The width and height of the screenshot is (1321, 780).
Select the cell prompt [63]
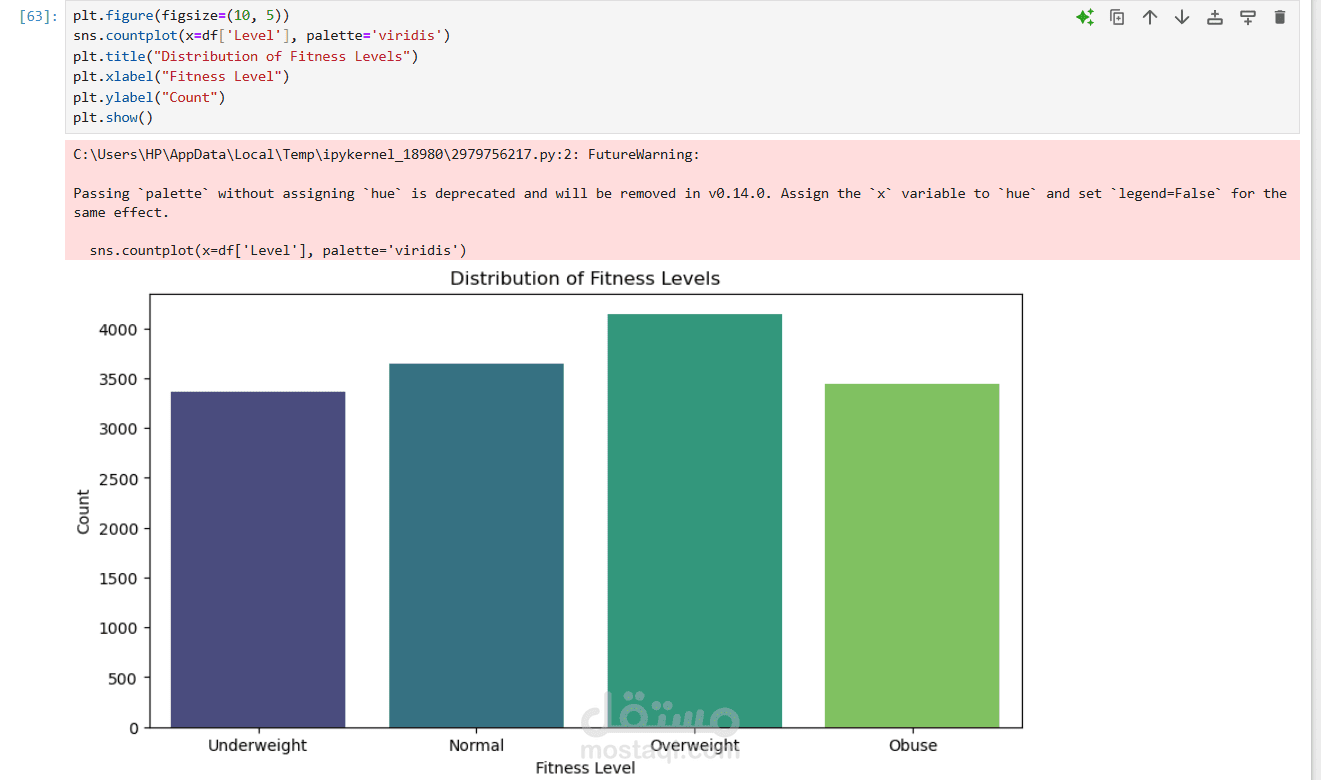point(39,16)
